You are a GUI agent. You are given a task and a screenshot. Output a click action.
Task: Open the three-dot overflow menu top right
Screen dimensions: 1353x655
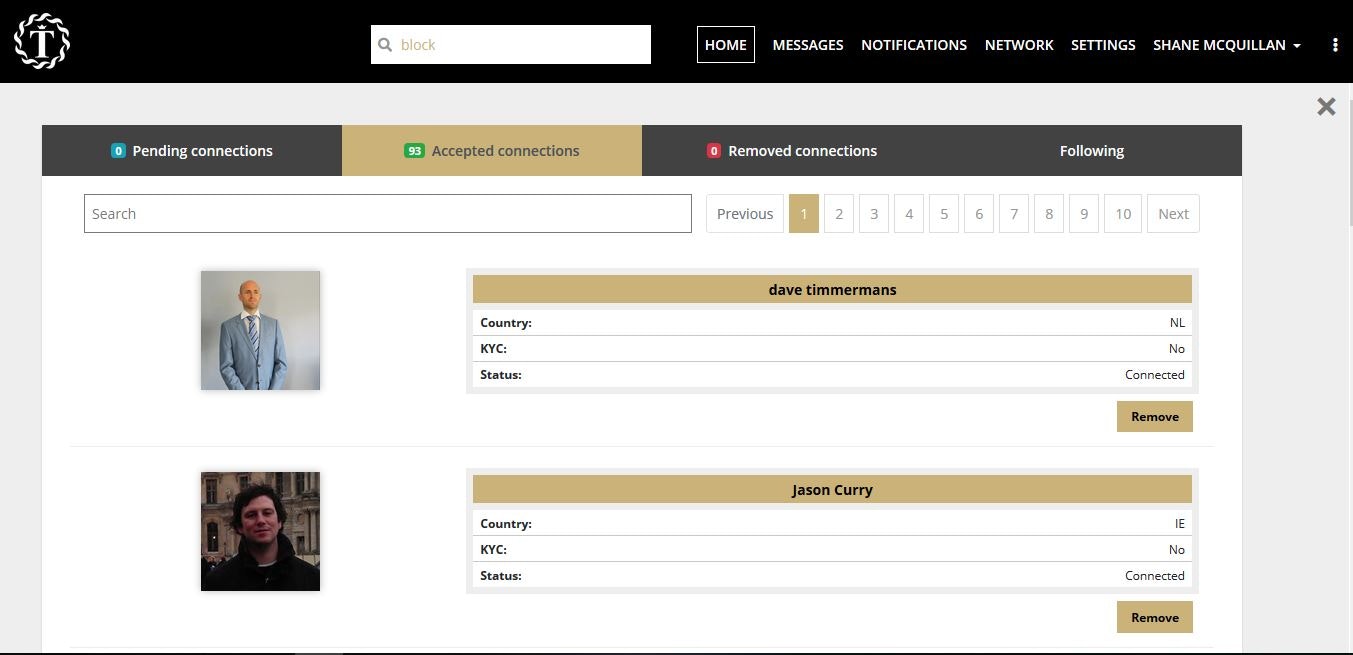click(x=1336, y=44)
